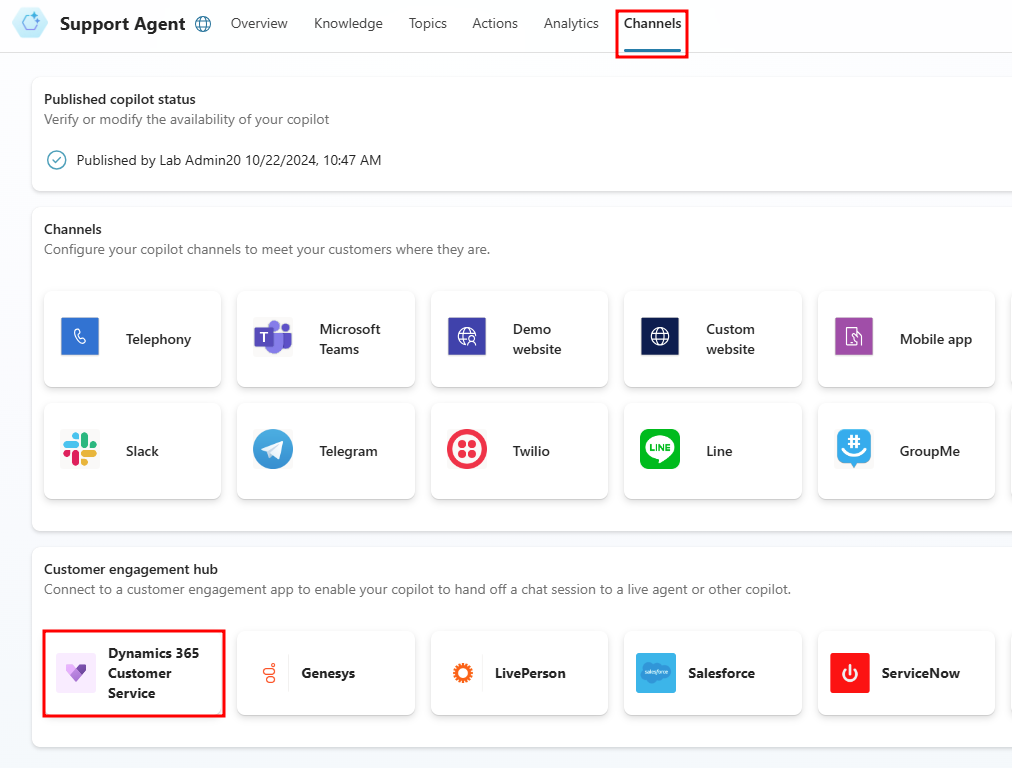Open the Mobile app label

936,339
